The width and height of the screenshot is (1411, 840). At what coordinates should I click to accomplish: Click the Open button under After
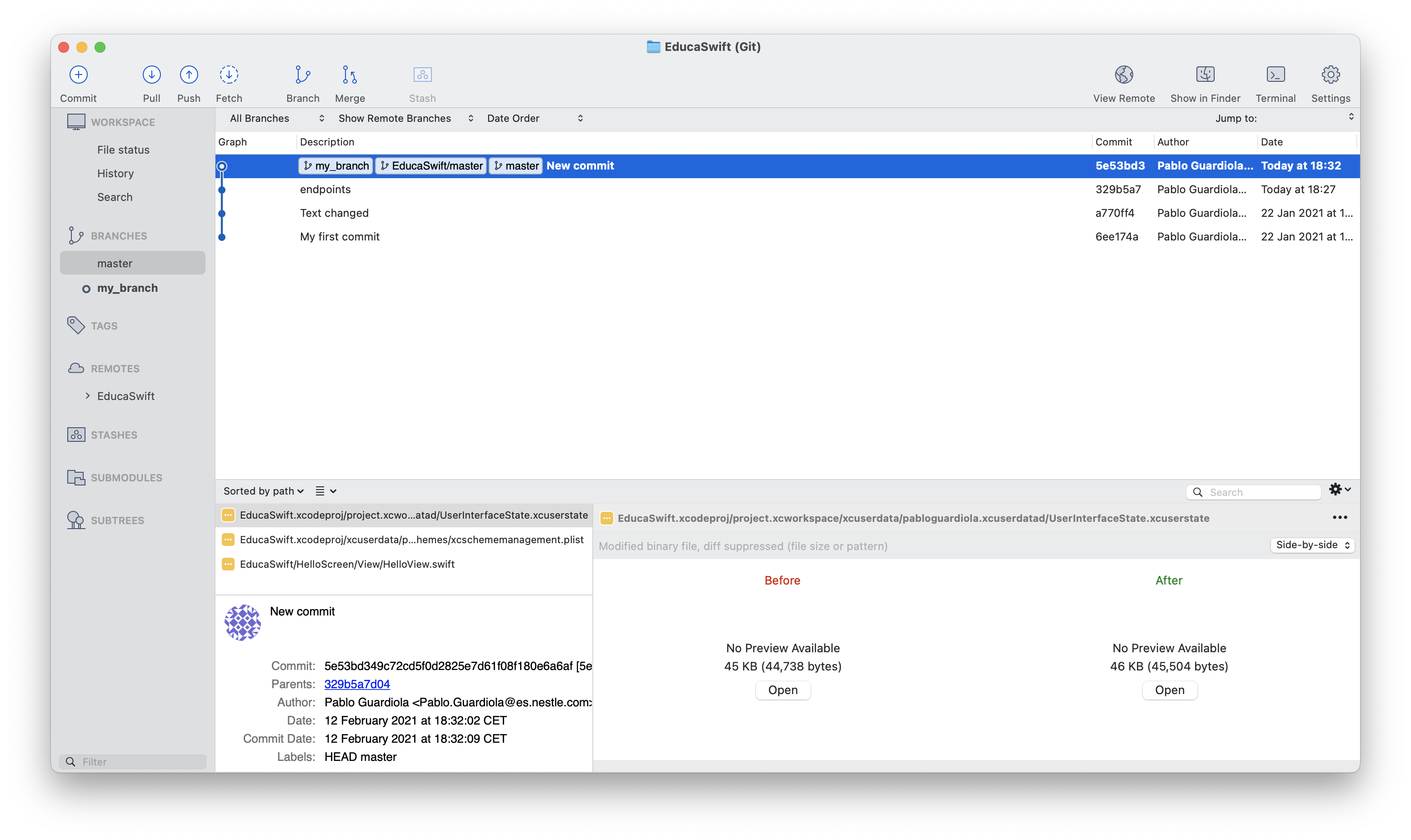1169,690
